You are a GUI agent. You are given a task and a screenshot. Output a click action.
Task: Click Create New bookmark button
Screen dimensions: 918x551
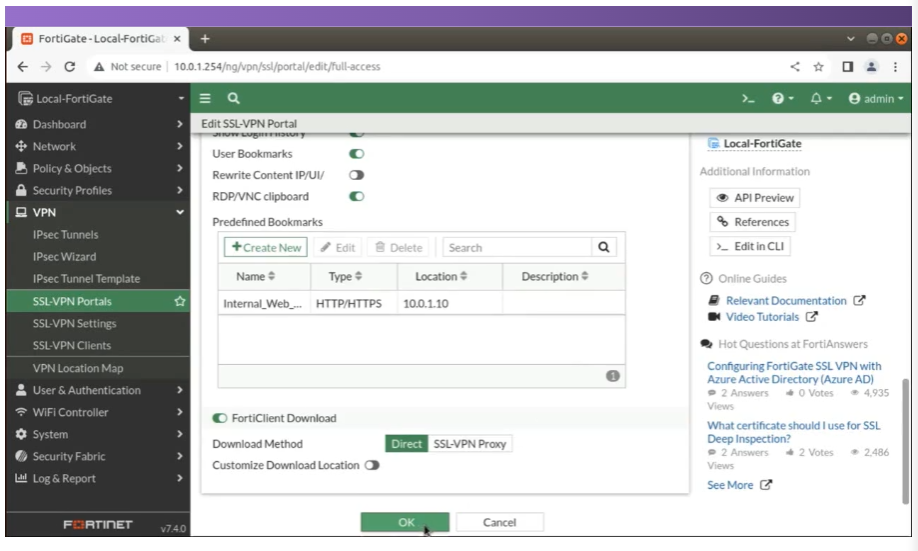pyautogui.click(x=266, y=247)
